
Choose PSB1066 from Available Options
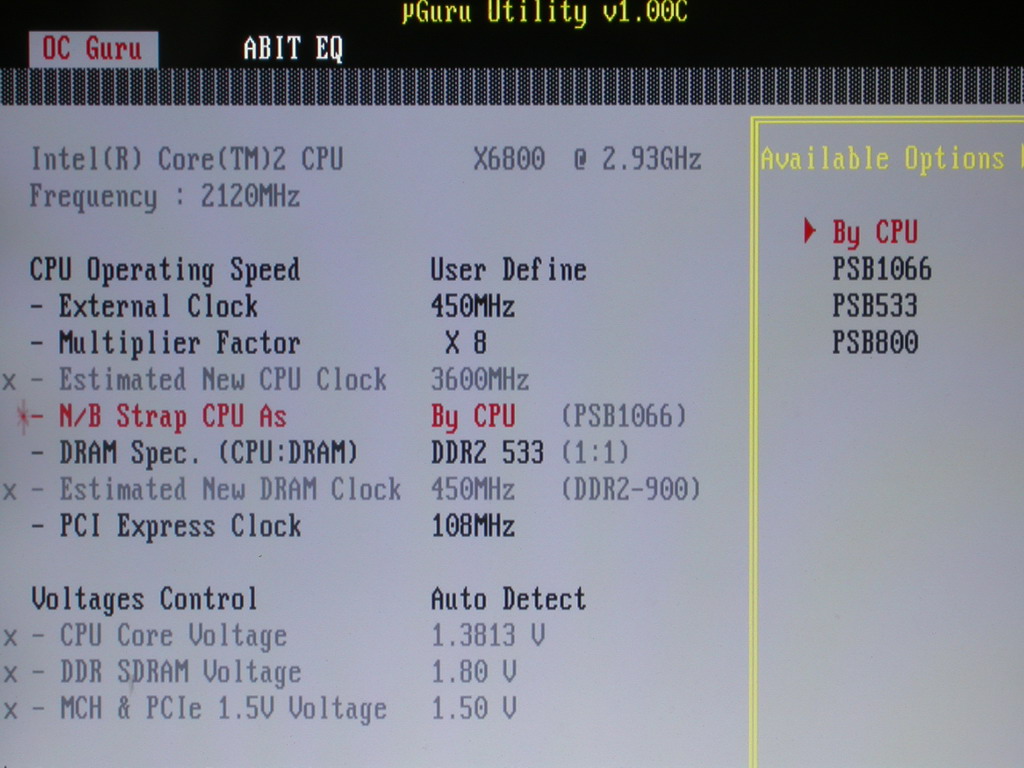(881, 269)
